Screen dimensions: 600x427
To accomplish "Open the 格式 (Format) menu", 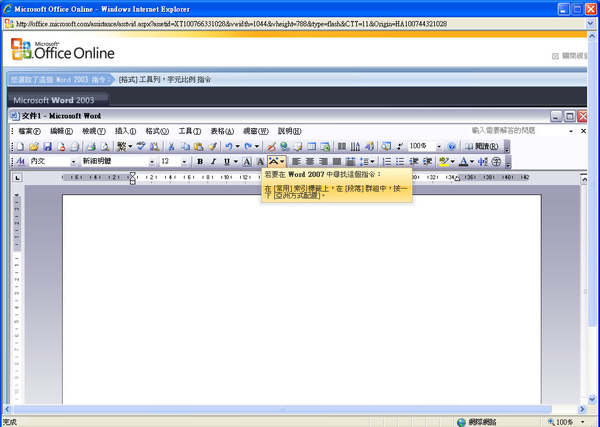I will [x=157, y=131].
